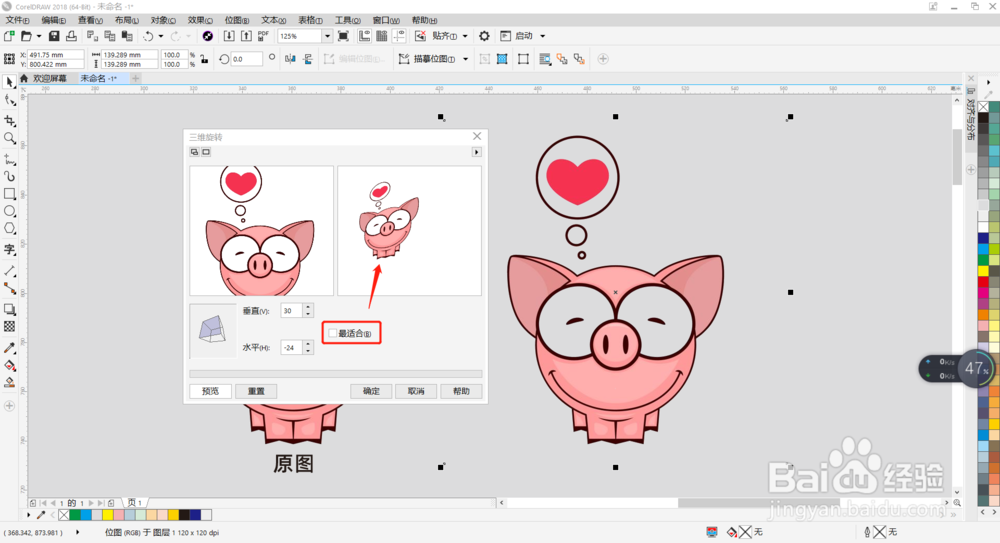Viewport: 1000px width, 543px height.
Task: Select the Color Eyedropper tool
Action: point(10,348)
